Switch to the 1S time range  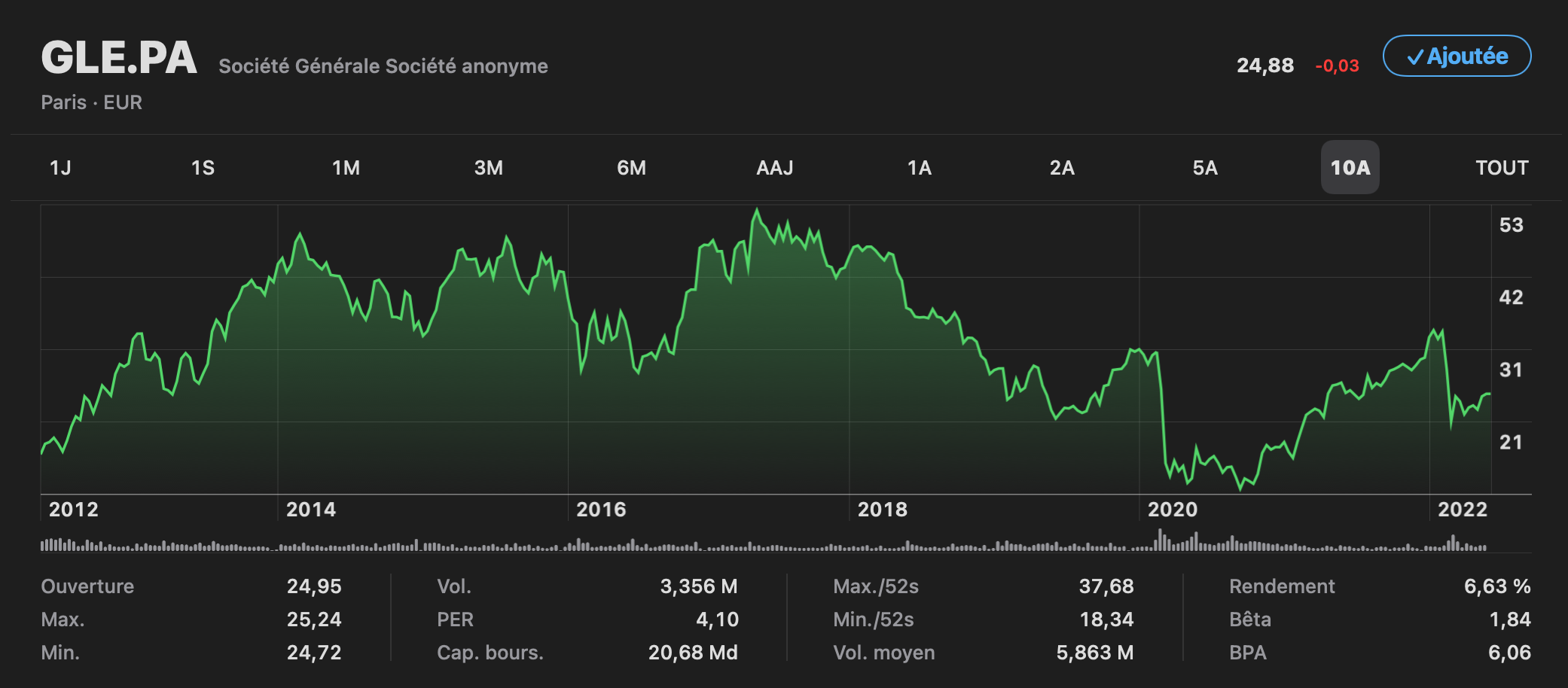coord(203,168)
